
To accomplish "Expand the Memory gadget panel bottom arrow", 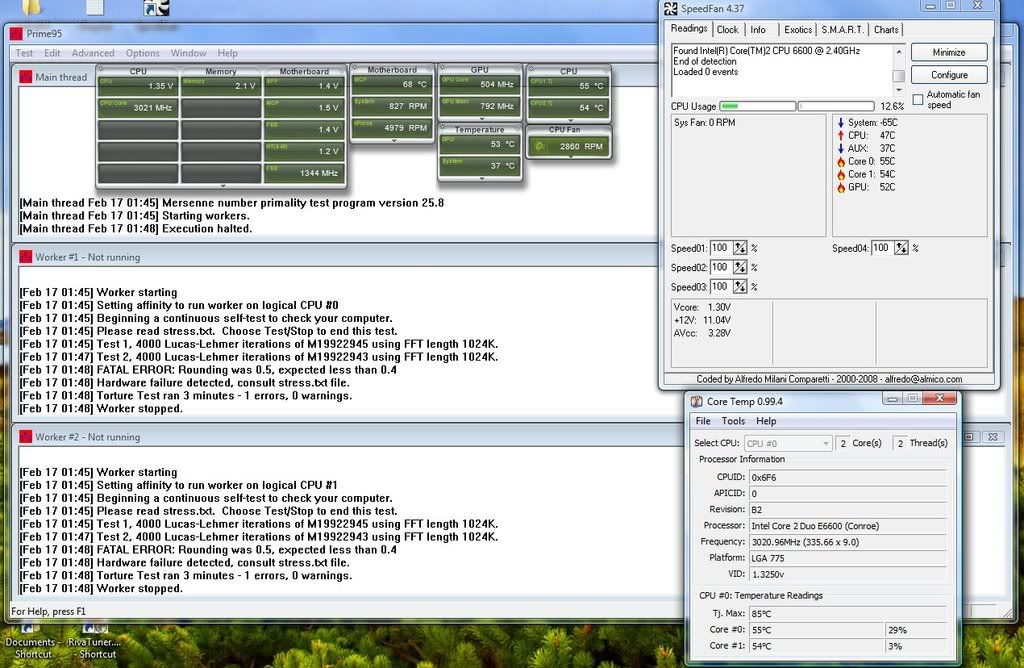I will [221, 186].
